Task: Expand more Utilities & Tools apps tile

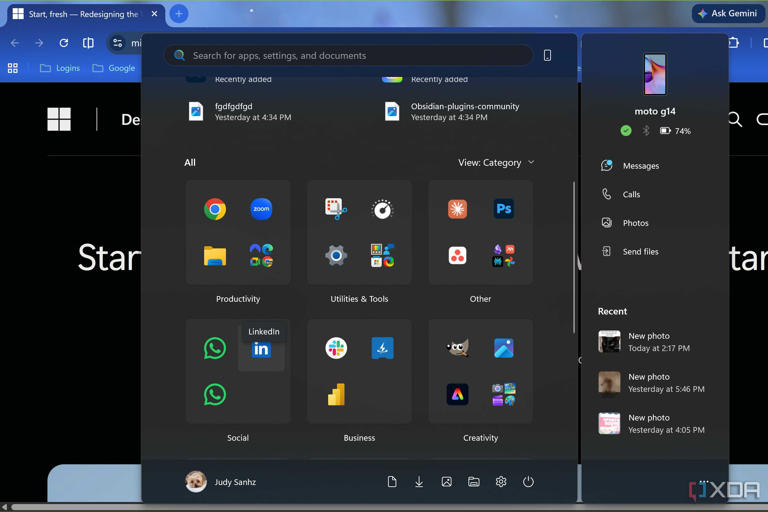Action: click(383, 255)
